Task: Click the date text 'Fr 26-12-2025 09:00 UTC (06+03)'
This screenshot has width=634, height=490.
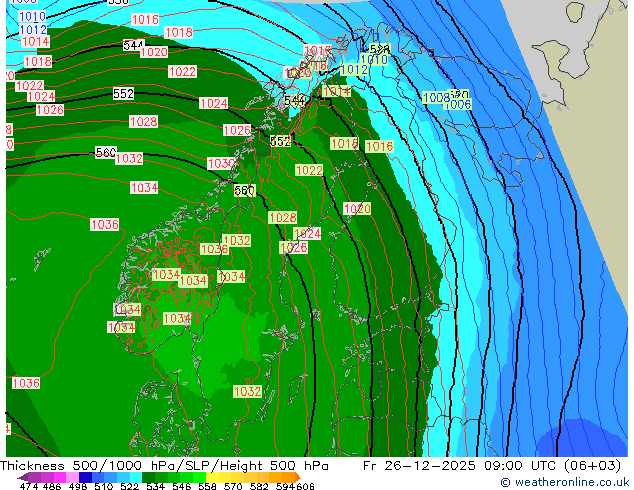Action: [x=492, y=466]
